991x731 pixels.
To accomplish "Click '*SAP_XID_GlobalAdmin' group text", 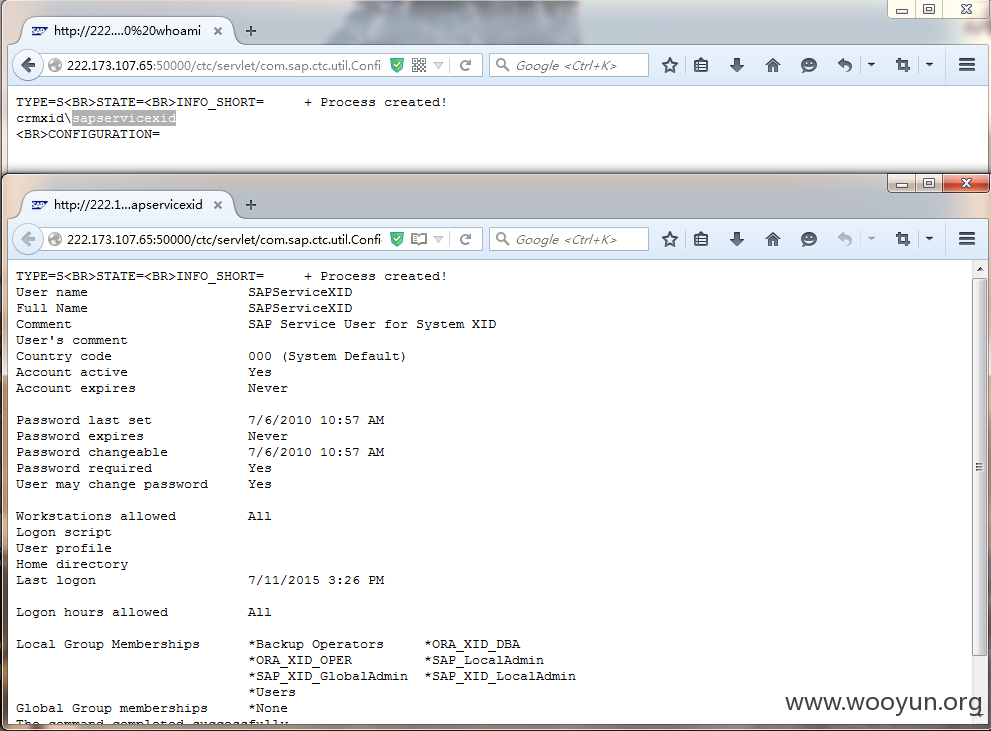I will 328,676.
